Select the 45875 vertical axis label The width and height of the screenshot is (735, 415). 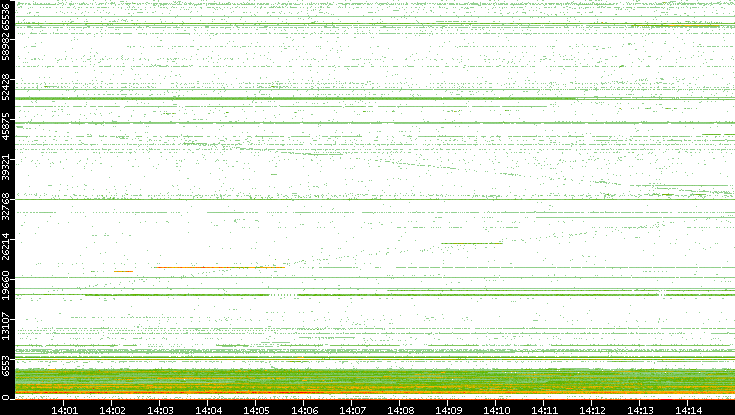8,132
